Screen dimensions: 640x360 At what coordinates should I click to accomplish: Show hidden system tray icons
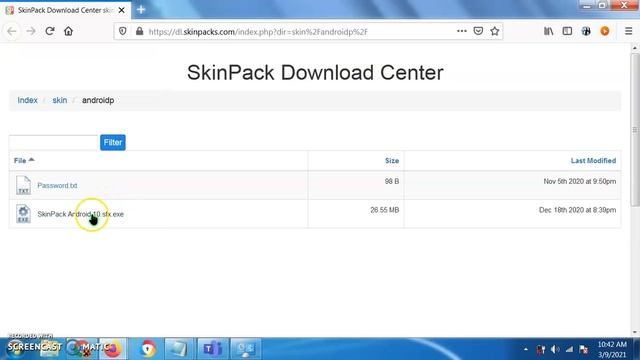[x=526, y=349]
